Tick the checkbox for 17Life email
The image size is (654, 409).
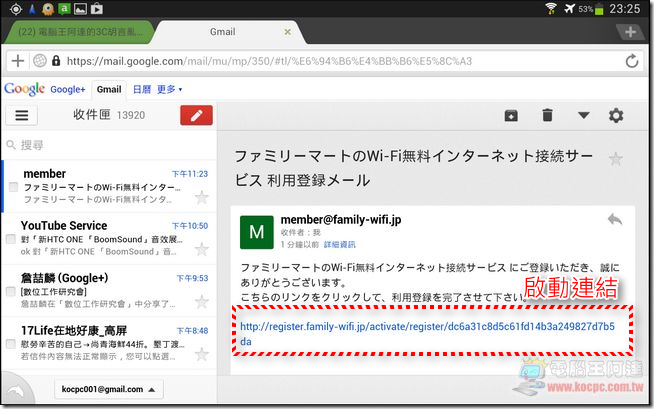point(11,344)
